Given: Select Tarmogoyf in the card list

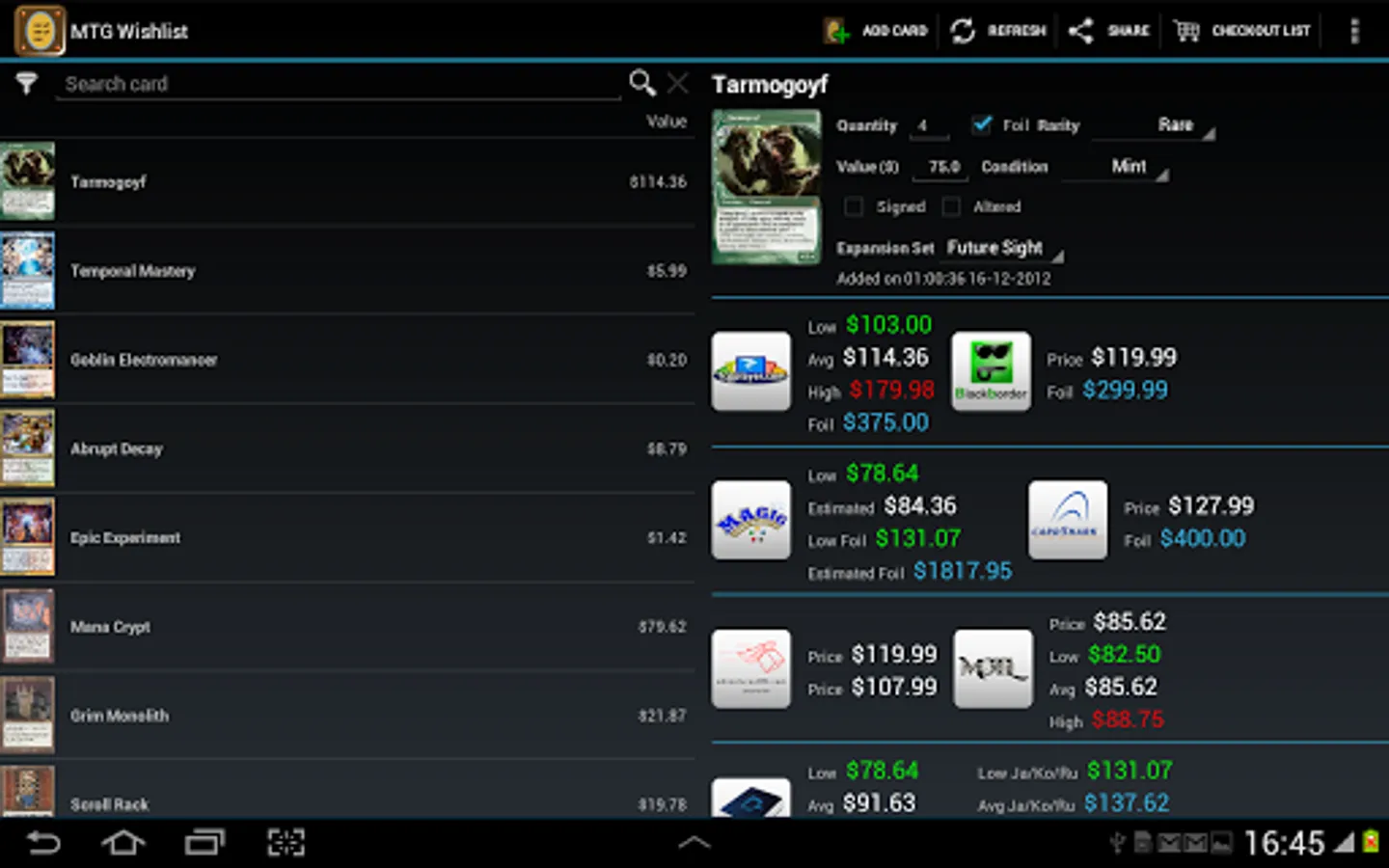Looking at the screenshot, I should tap(347, 181).
